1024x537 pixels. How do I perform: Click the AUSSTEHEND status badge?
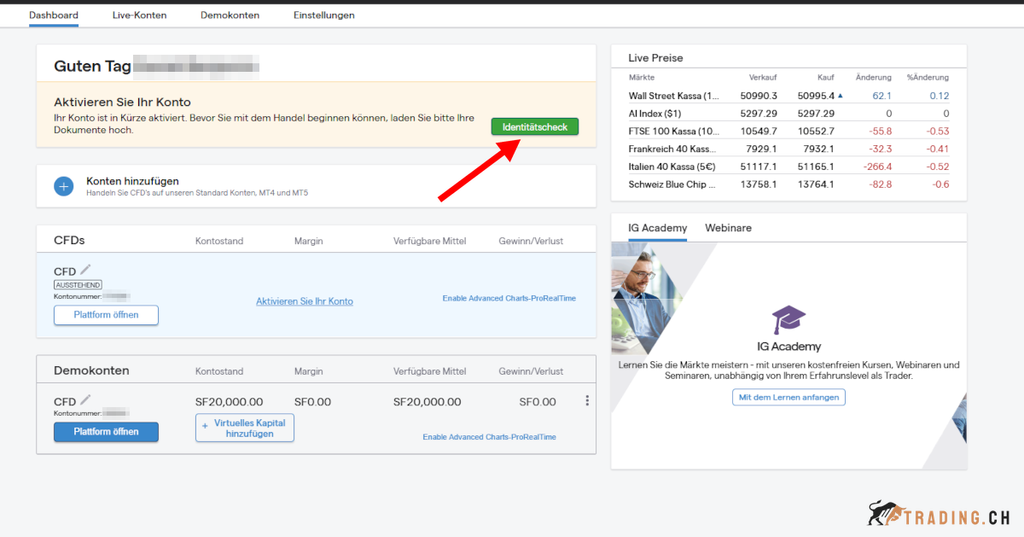coord(78,285)
